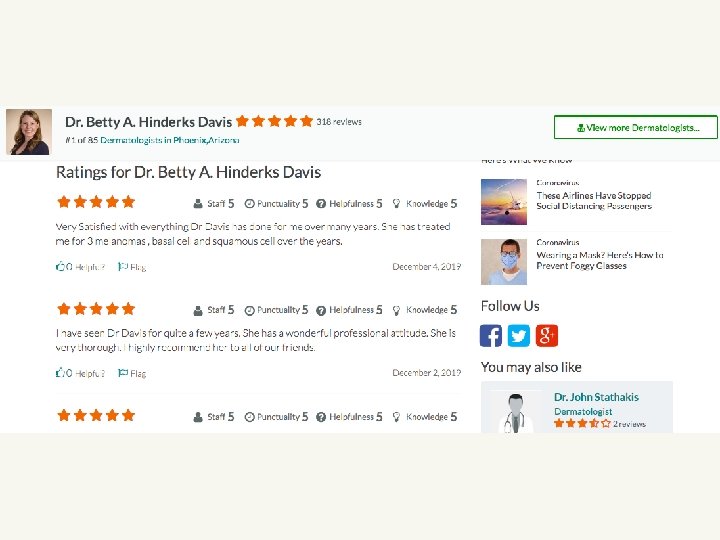Mark the December 4, 2019 review as helpful

(x=80, y=267)
